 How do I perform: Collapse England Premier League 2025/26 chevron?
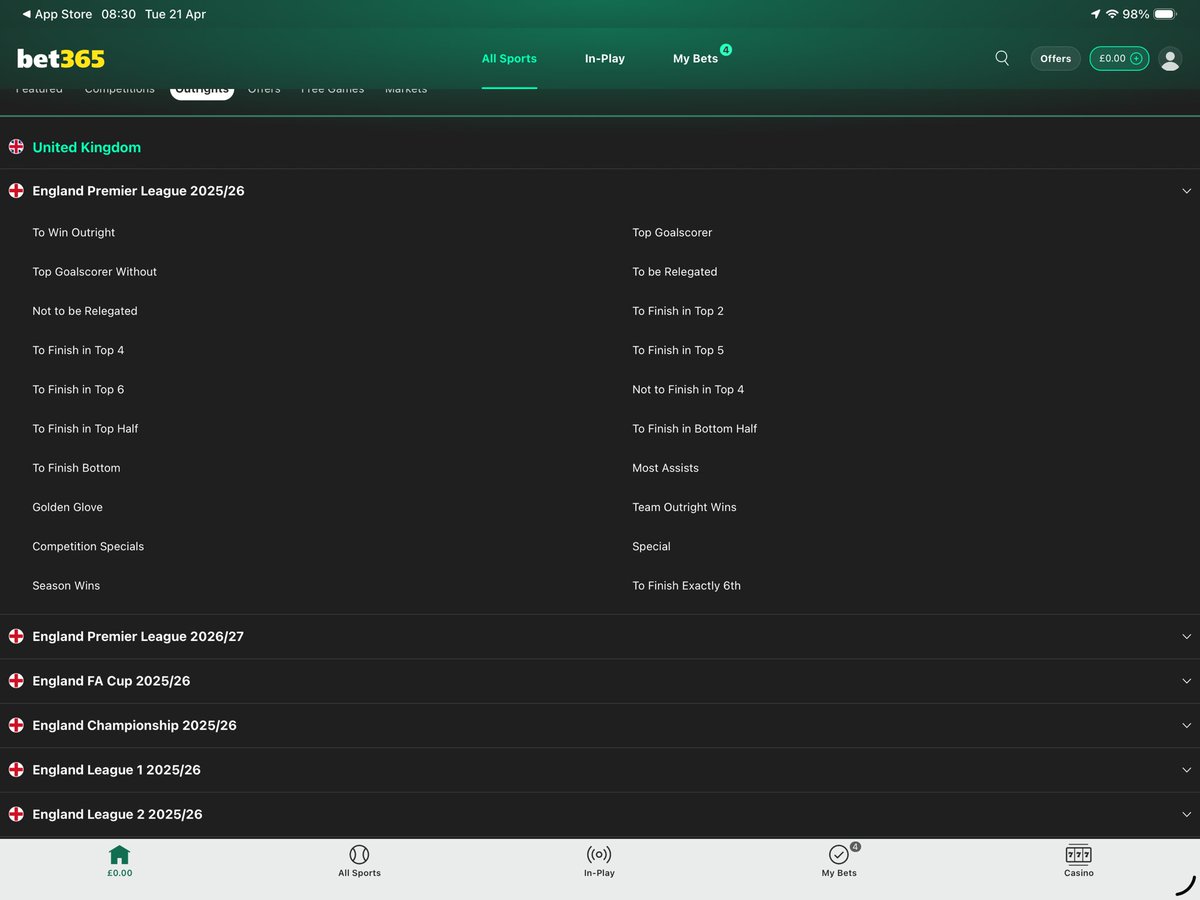pyautogui.click(x=1187, y=191)
